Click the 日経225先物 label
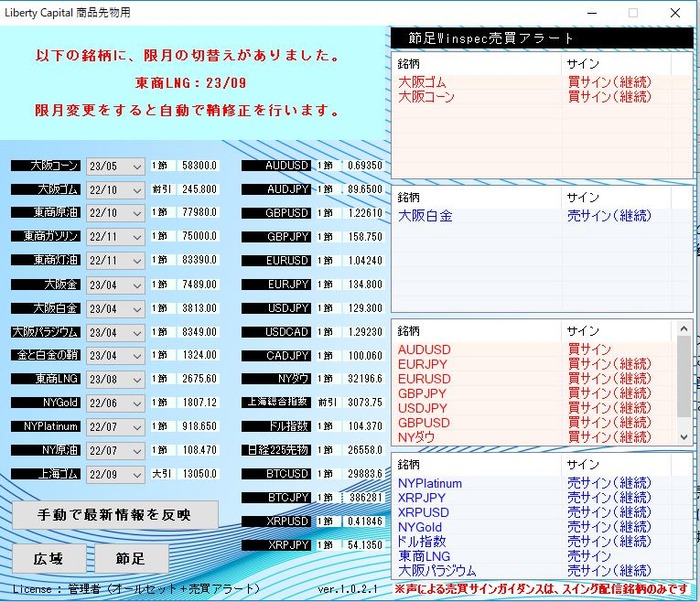This screenshot has height=602, width=700. tap(276, 450)
